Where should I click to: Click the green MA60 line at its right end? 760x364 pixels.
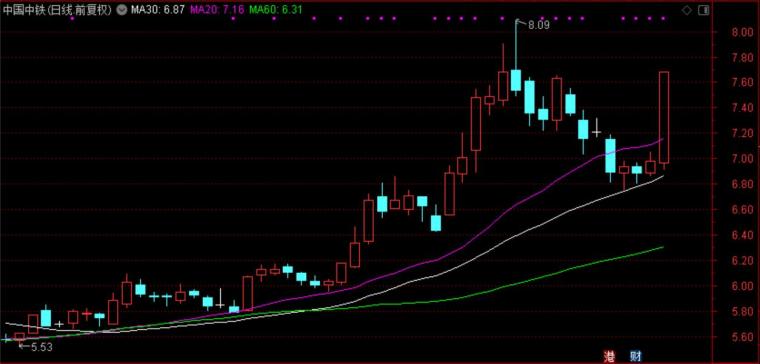coord(661,248)
